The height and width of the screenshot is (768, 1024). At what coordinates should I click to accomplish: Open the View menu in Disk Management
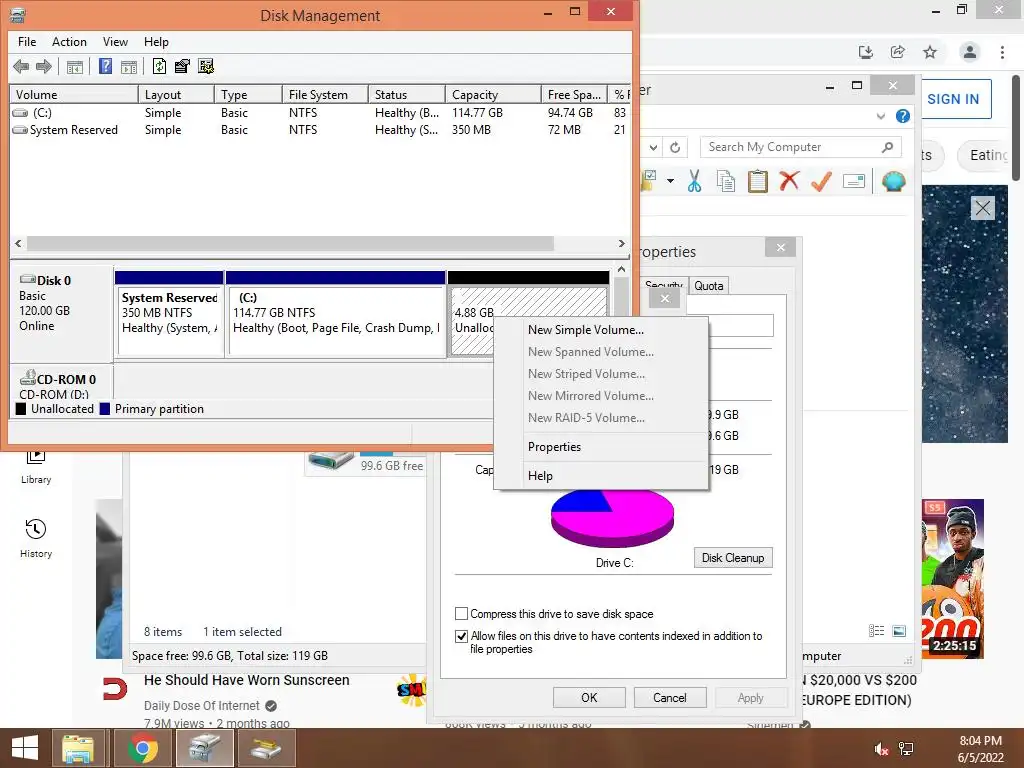(115, 42)
